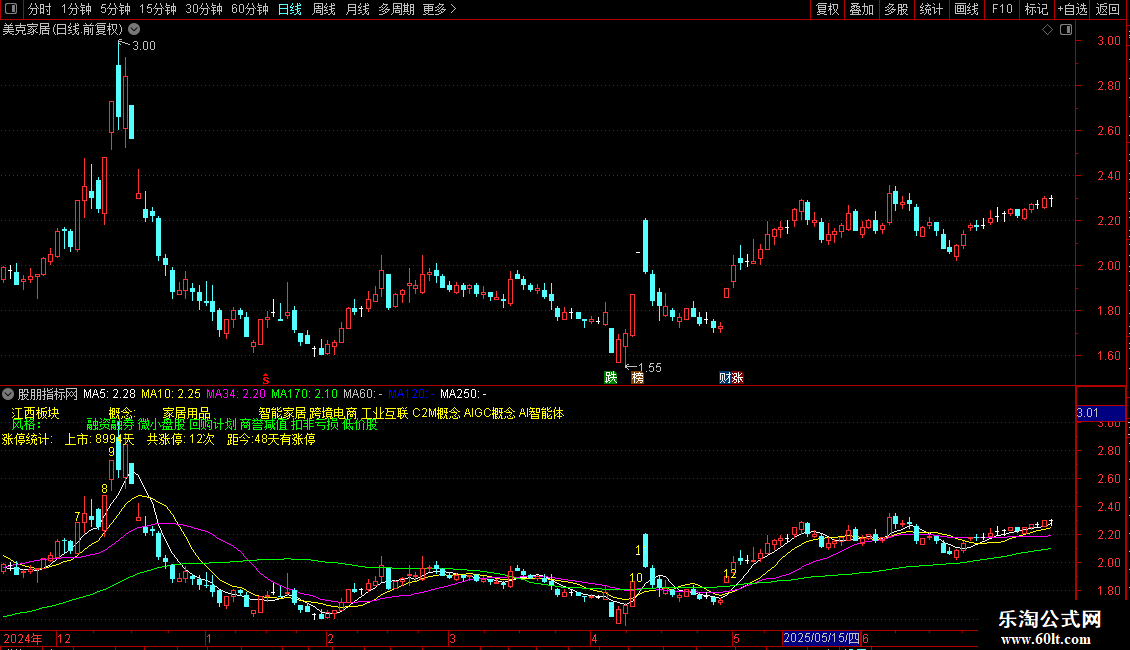Click the AIGC概念 concept label
This screenshot has height=650, width=1130.
tap(489, 413)
